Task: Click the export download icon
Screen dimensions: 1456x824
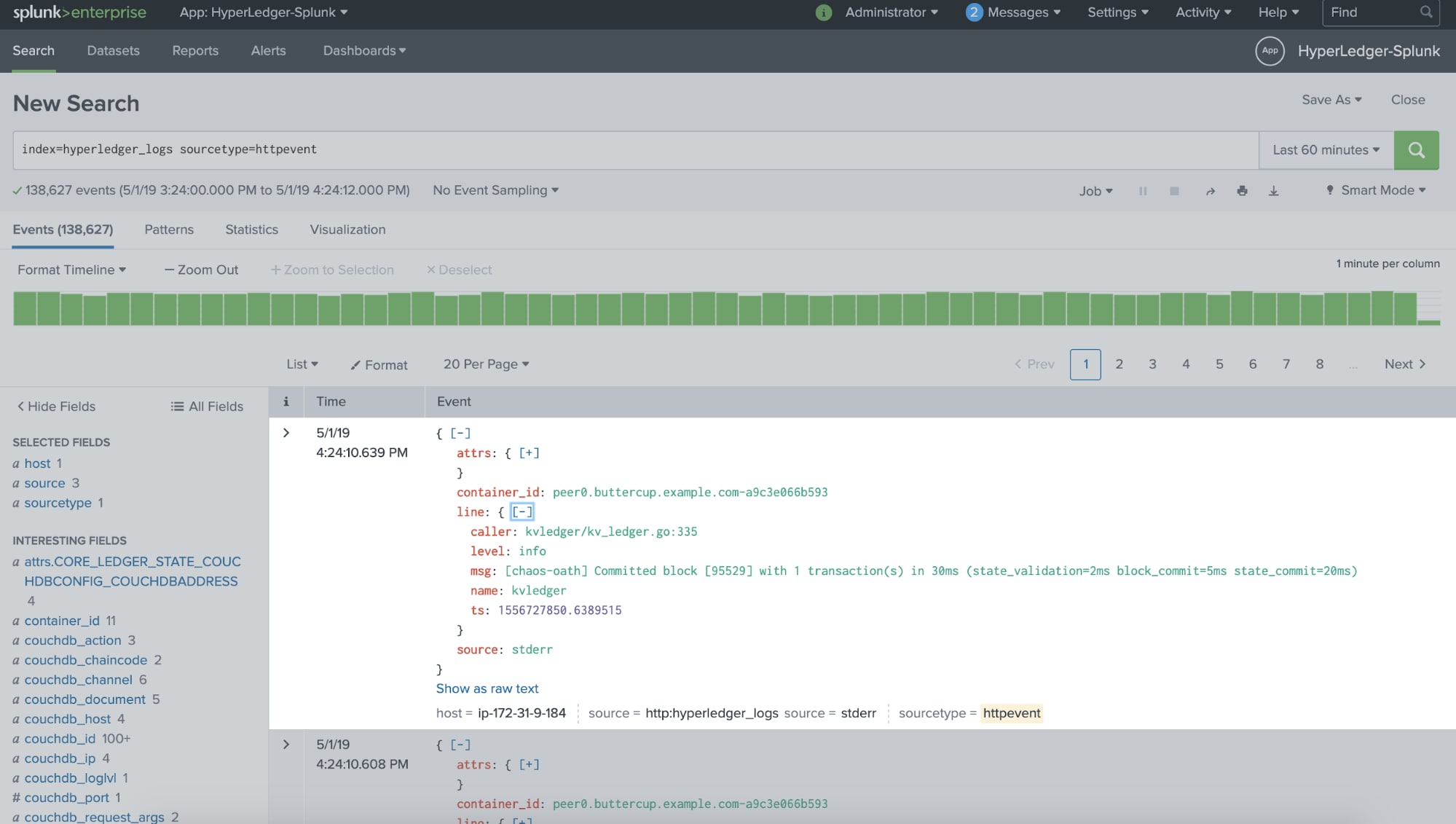Action: click(1273, 191)
